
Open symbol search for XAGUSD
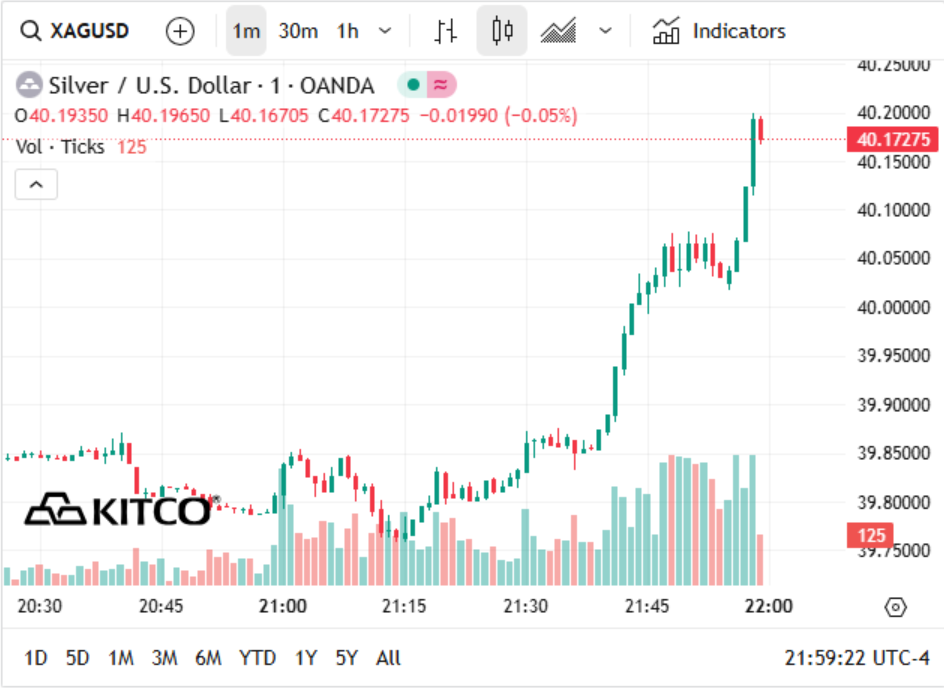[x=75, y=31]
